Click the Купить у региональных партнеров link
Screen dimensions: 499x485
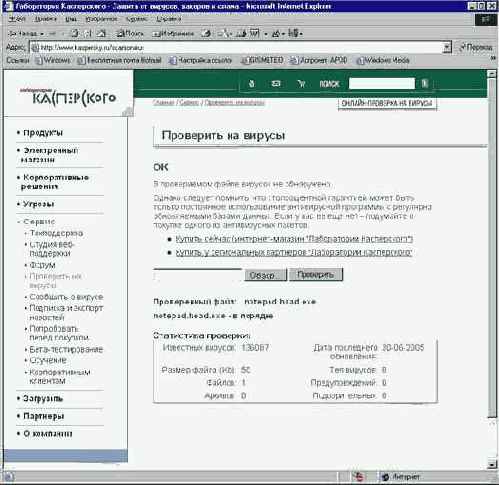[294, 252]
